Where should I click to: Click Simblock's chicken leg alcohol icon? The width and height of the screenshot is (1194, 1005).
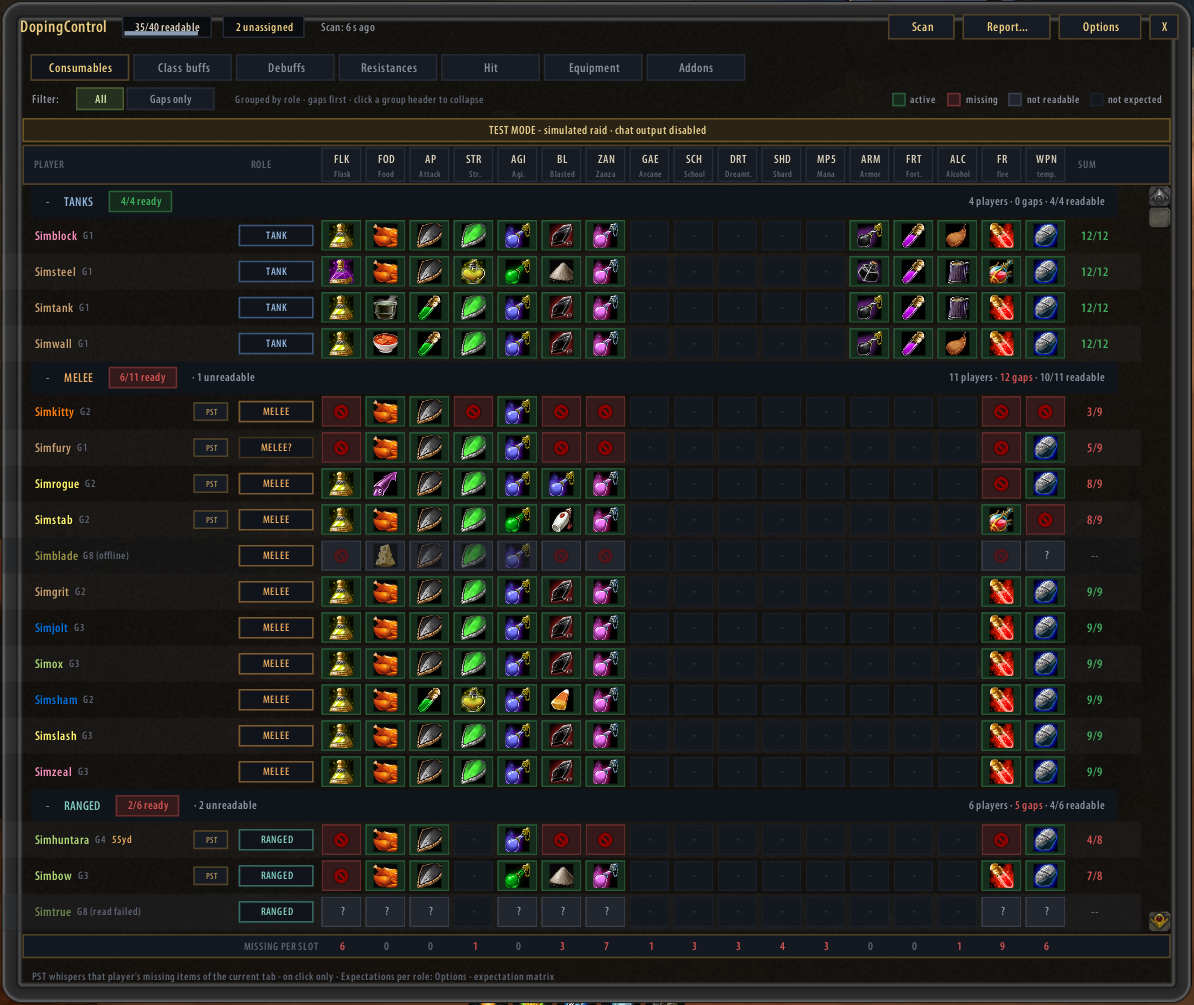pos(957,236)
